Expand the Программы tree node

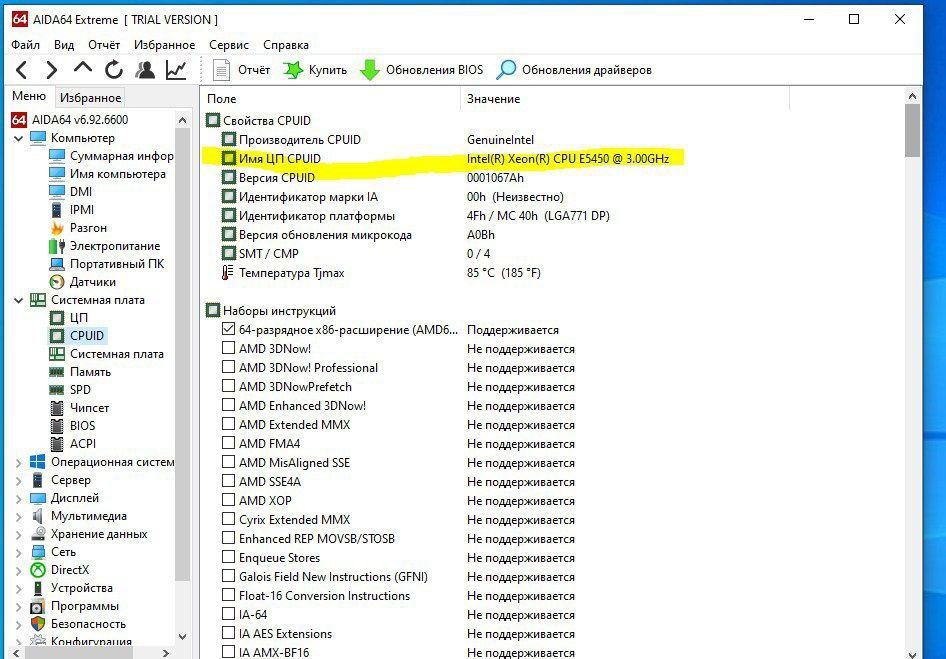[19, 606]
